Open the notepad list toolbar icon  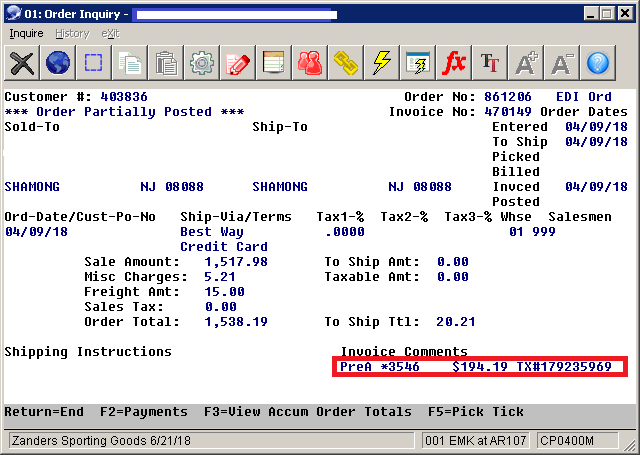pos(273,63)
